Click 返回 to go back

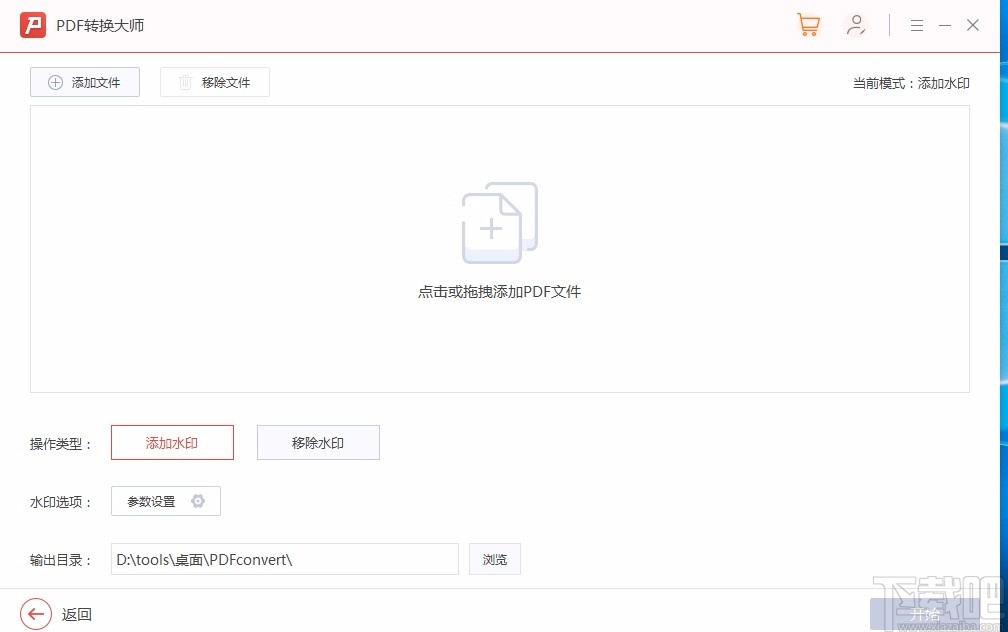click(77, 614)
